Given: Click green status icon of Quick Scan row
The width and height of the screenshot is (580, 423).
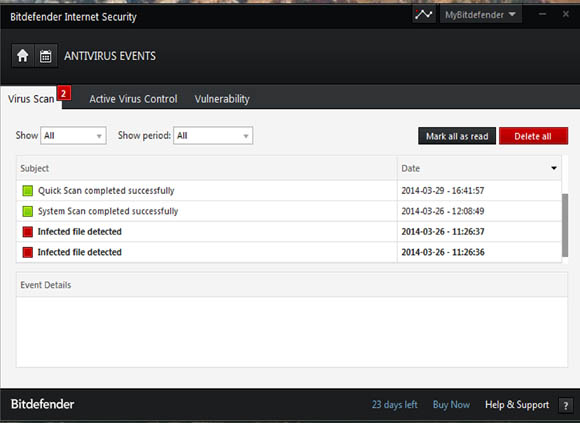Looking at the screenshot, I should (28, 191).
